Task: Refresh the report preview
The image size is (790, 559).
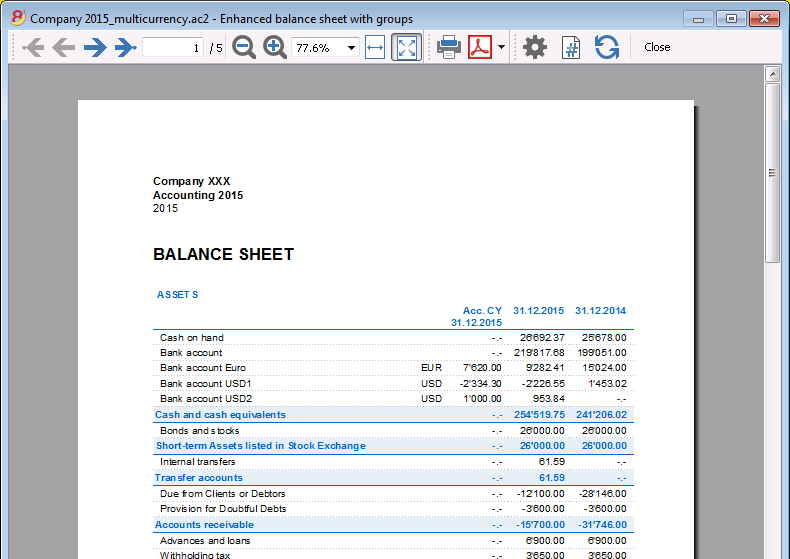Action: (x=607, y=47)
